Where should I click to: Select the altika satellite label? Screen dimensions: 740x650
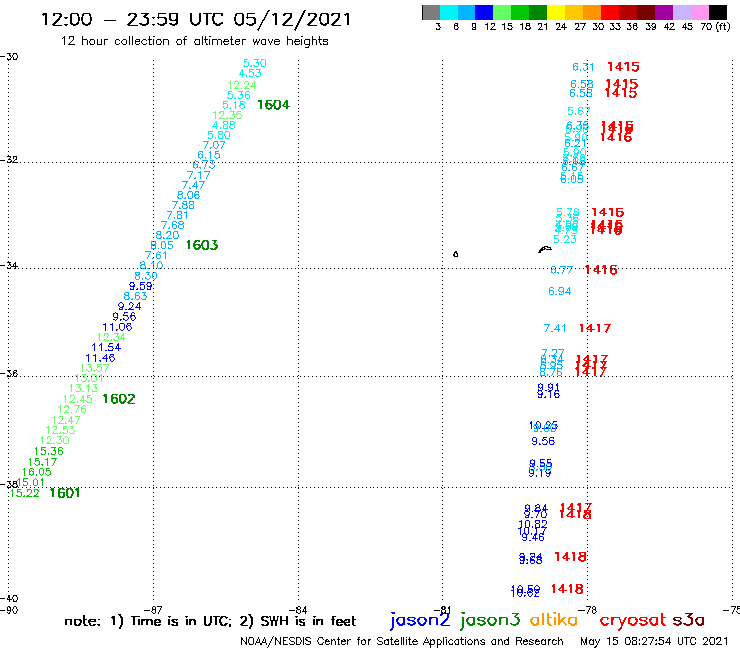click(x=553, y=619)
